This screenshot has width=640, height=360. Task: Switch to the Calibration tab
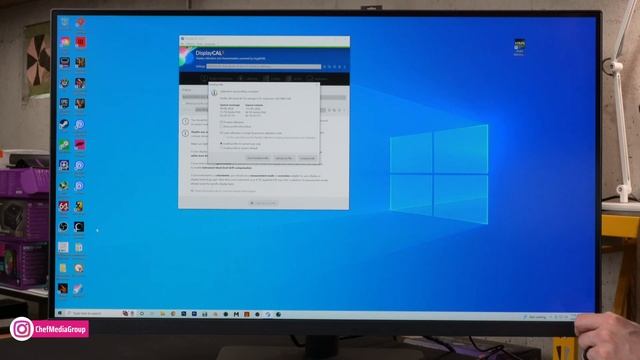click(248, 78)
